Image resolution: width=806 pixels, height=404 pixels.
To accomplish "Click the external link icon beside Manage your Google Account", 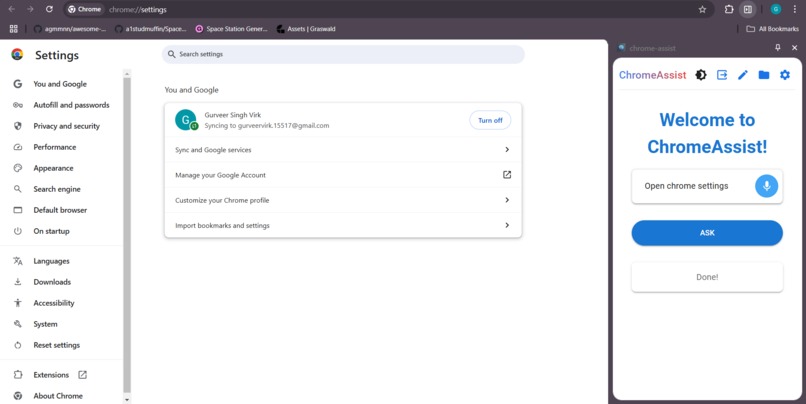I will [x=507, y=175].
